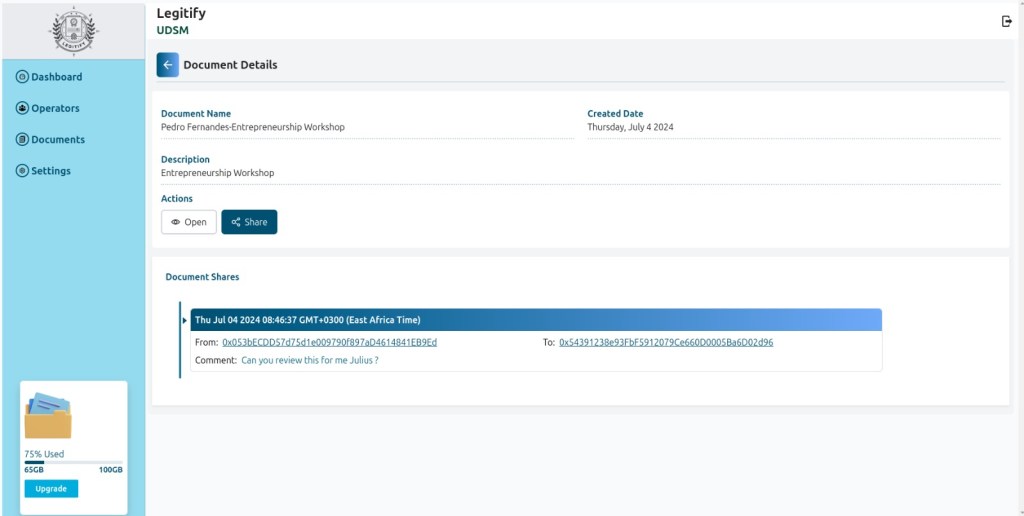Click the '75% Used' storage label
The width and height of the screenshot is (1024, 516).
pos(44,454)
